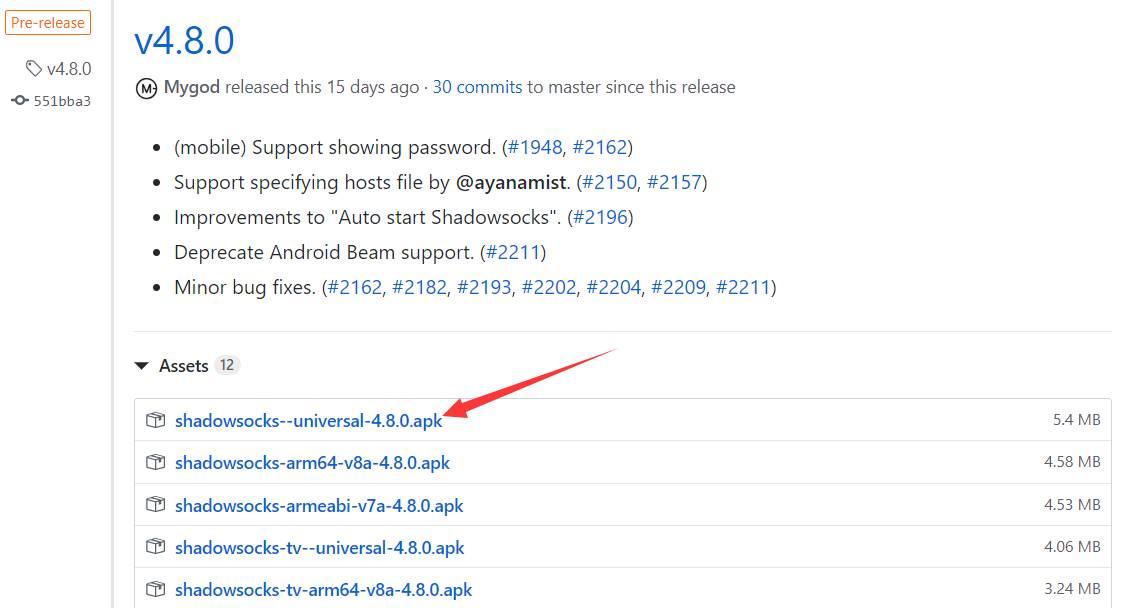Click the tag icon next to v4.8.0

[x=34, y=68]
